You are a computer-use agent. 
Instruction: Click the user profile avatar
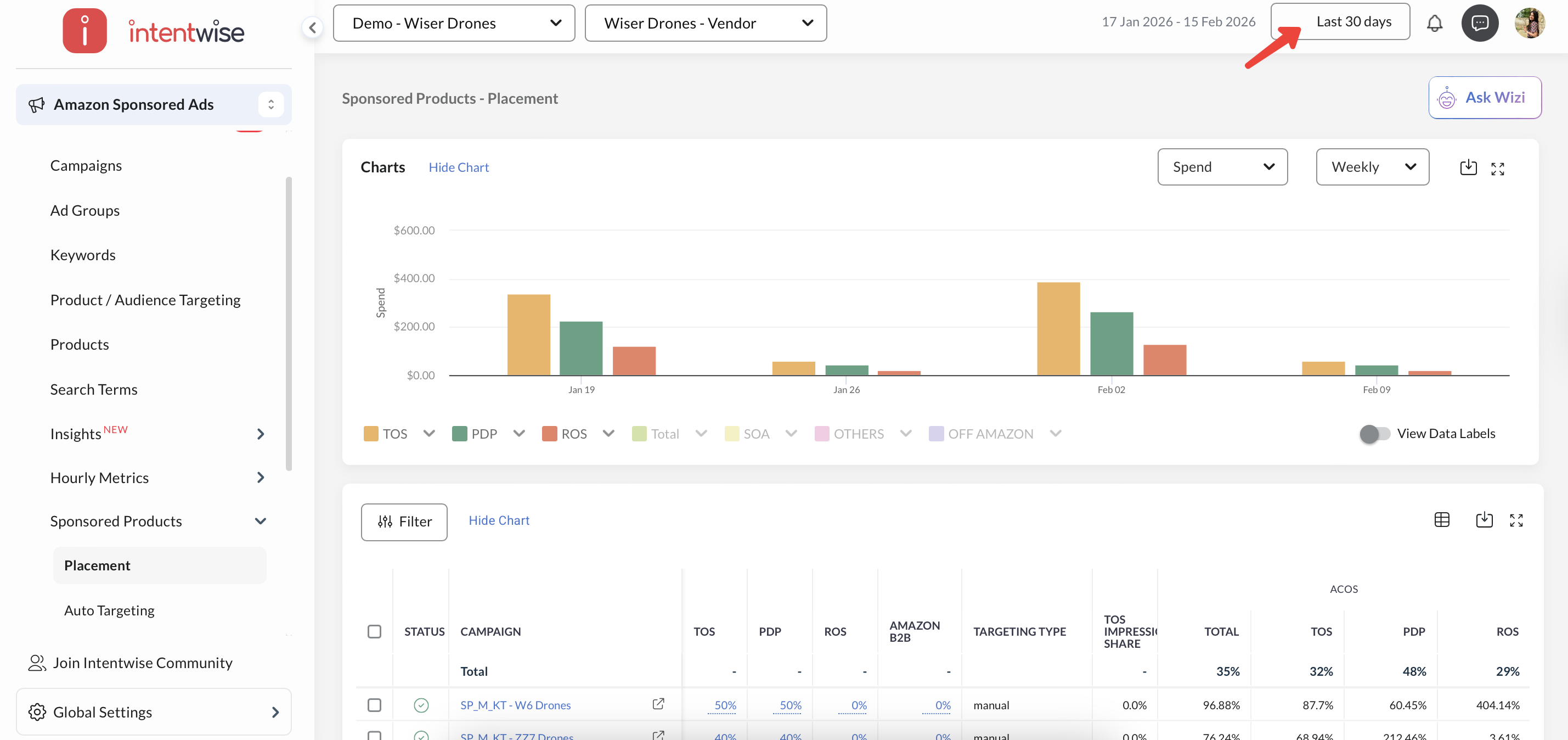[1529, 23]
